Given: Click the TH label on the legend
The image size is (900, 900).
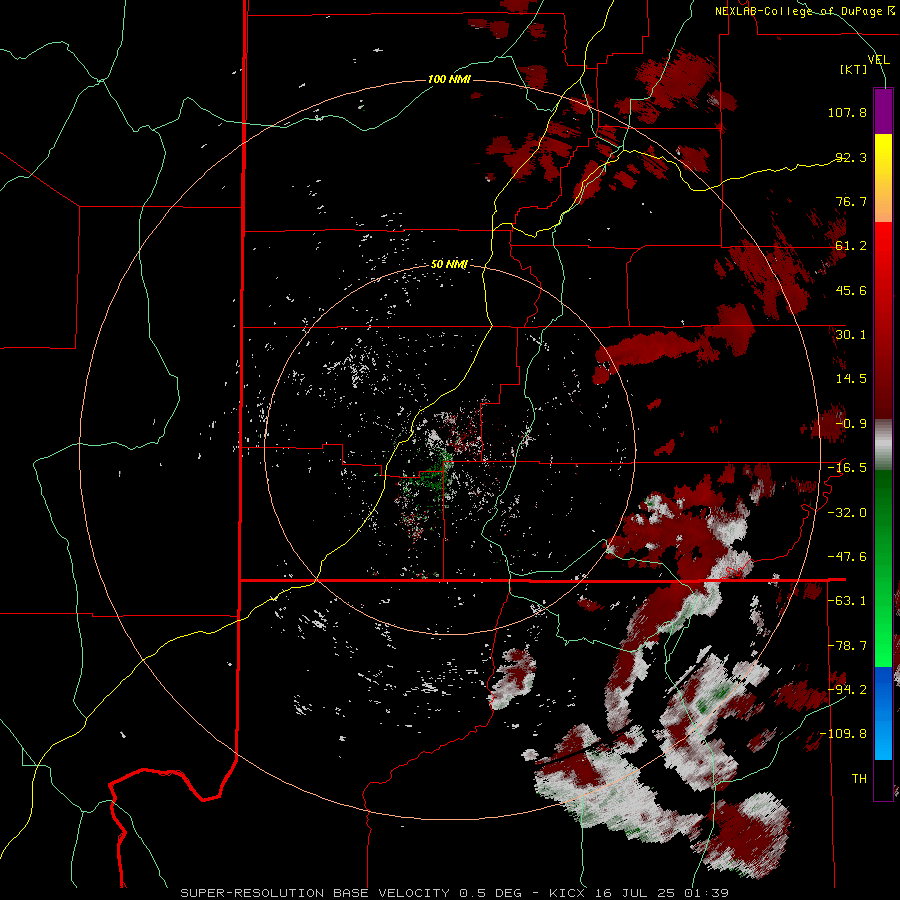Looking at the screenshot, I should 859,779.
